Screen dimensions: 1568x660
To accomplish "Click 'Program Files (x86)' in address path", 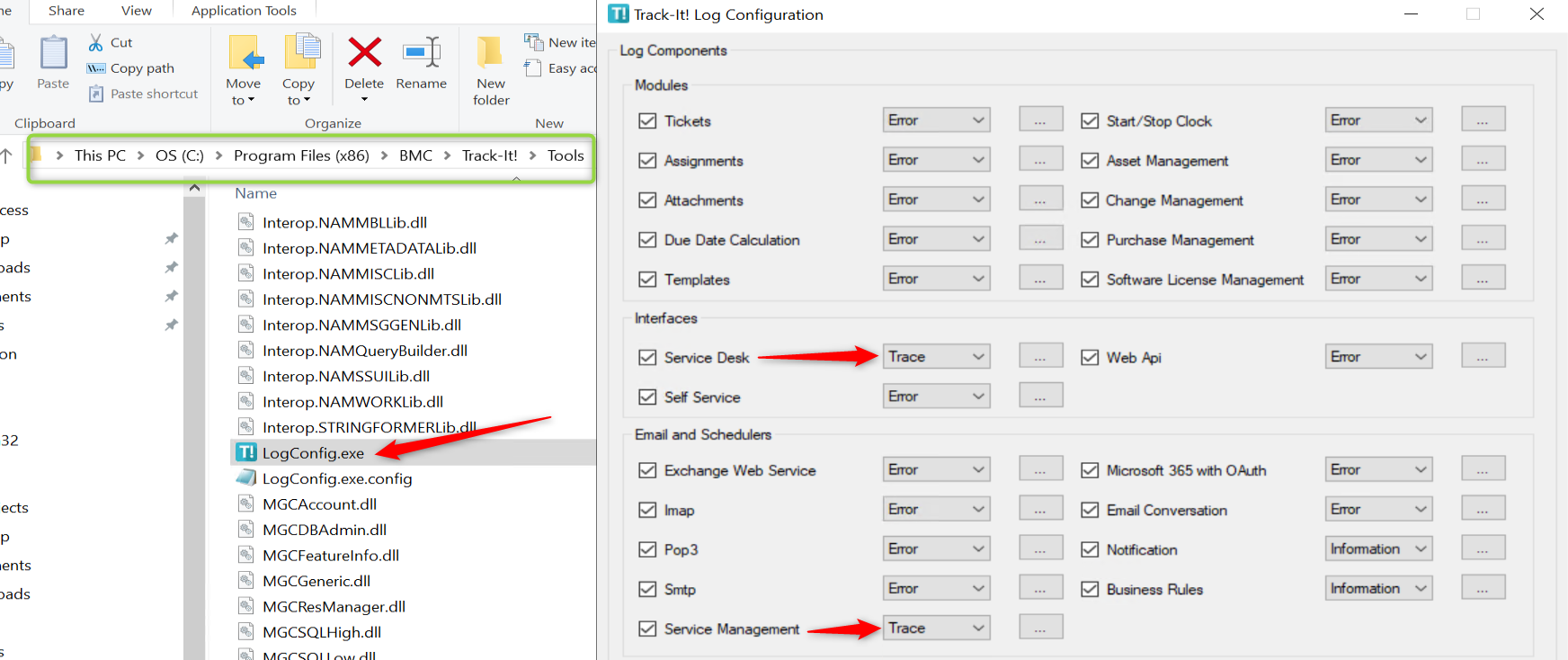I will coord(301,155).
